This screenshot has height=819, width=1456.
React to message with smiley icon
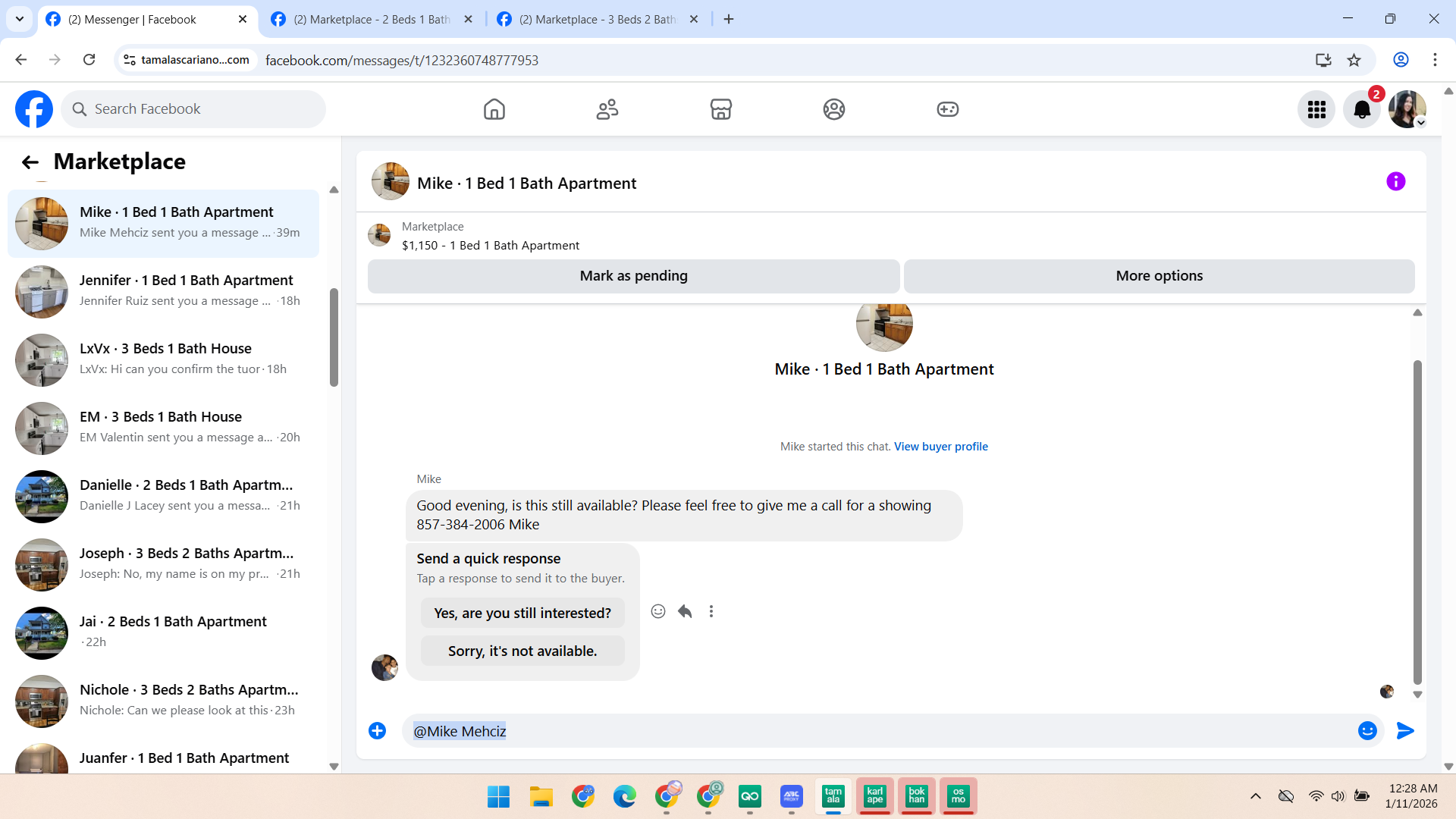(x=658, y=611)
